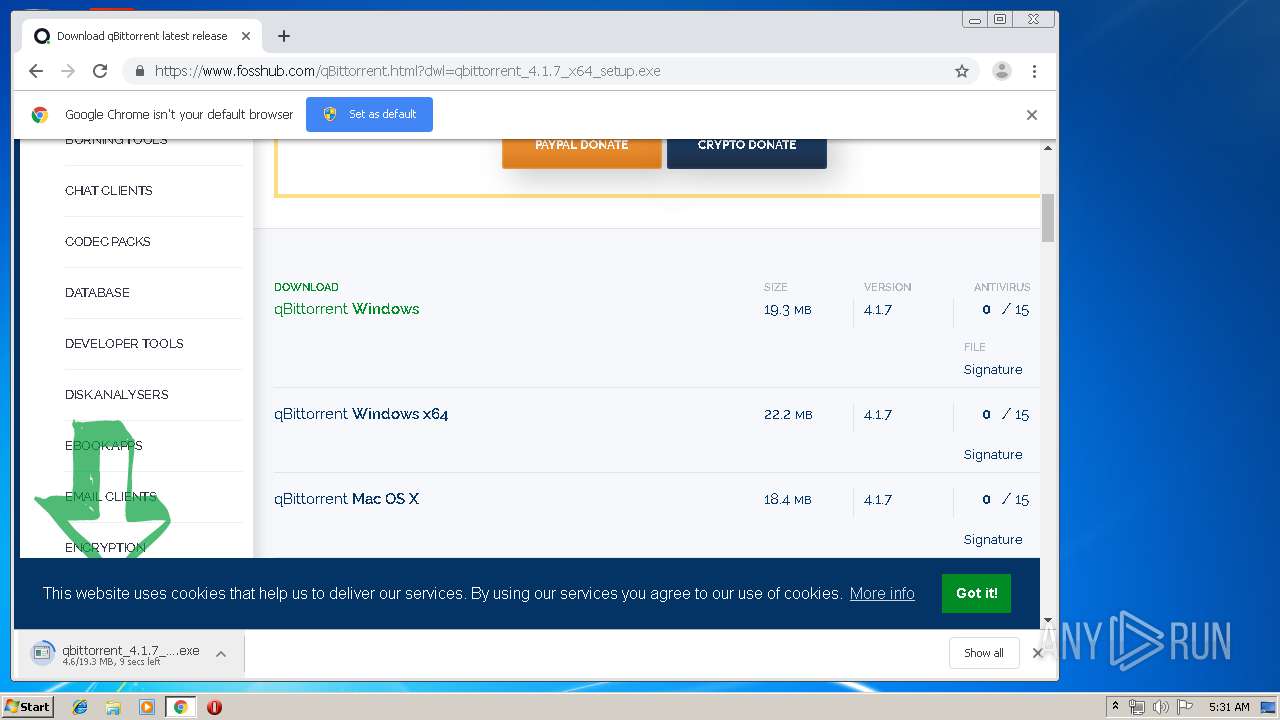View antivirus result 0/15 for Mac OS X
This screenshot has height=720, width=1280.
(1005, 499)
